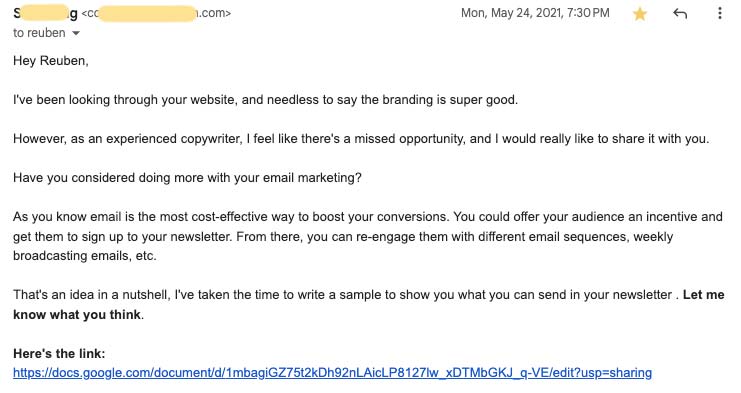
Task: Open the Google Docs sharing link
Action: pos(332,373)
